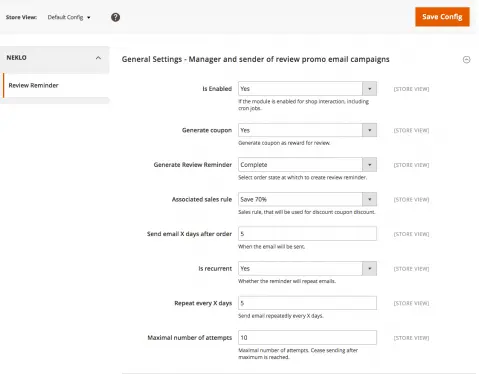Focus the Send email X days field
The image size is (479, 374).
click(x=307, y=234)
